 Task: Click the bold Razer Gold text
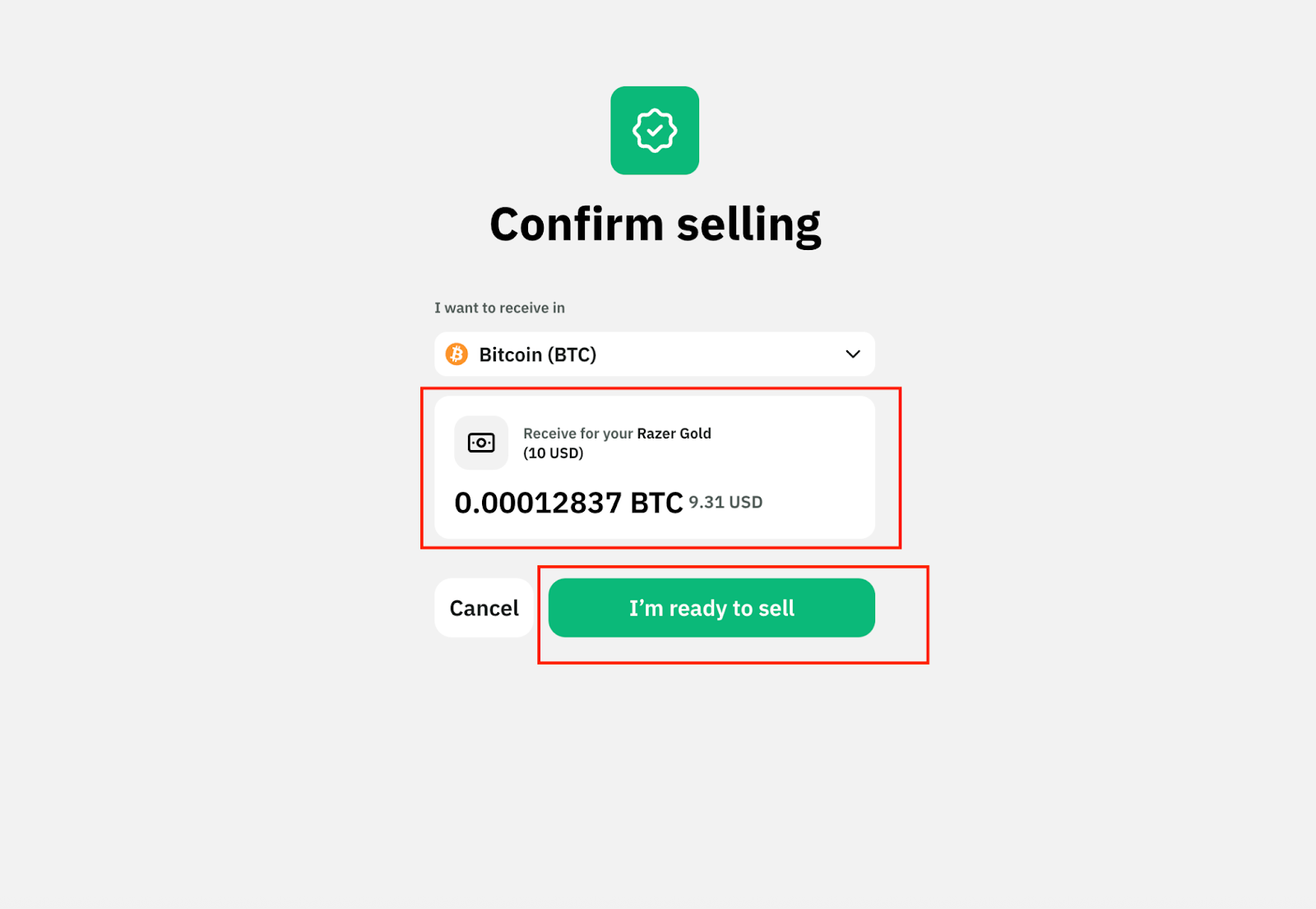[x=674, y=434]
